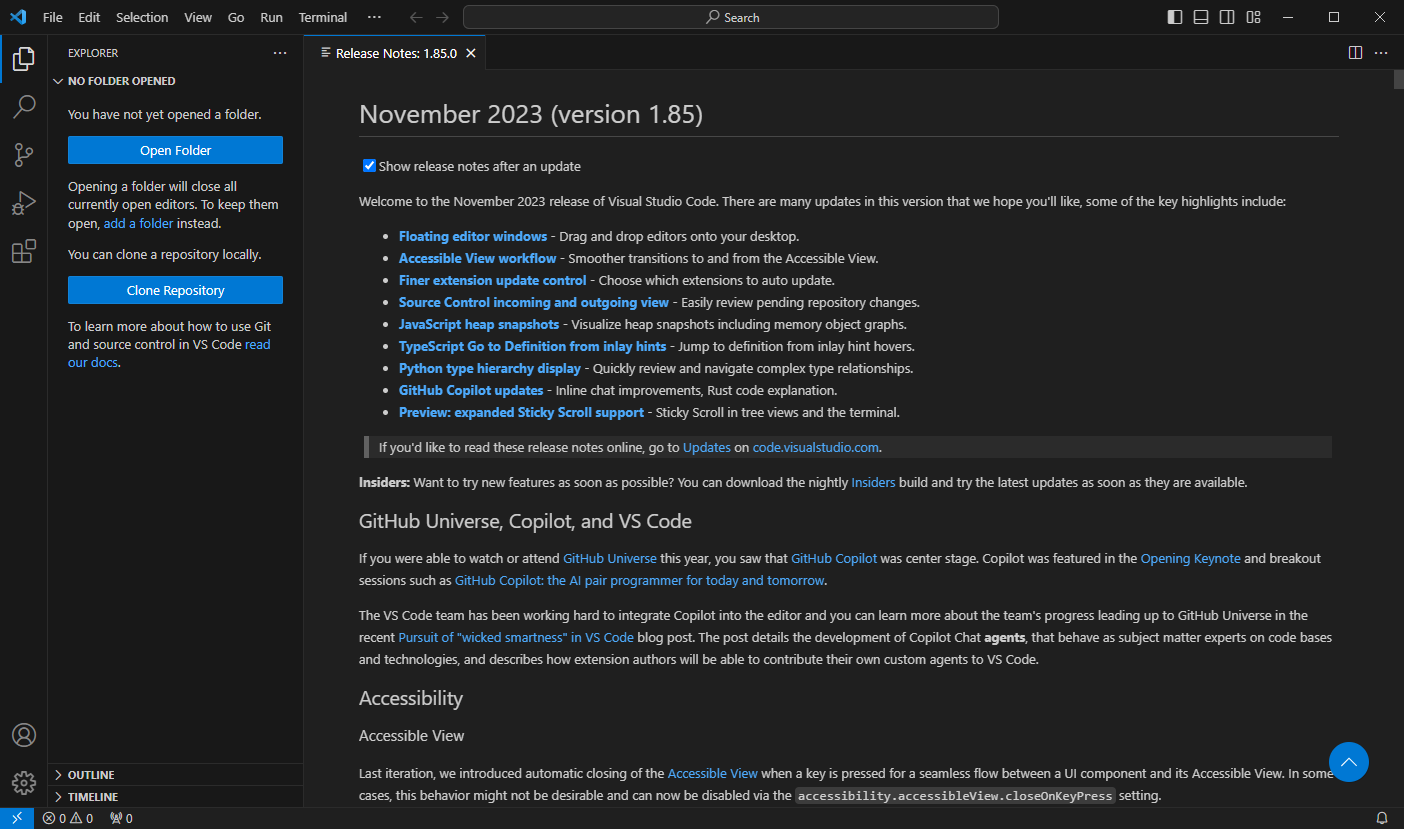The height and width of the screenshot is (829, 1404).
Task: Click the Updates link
Action: [707, 447]
